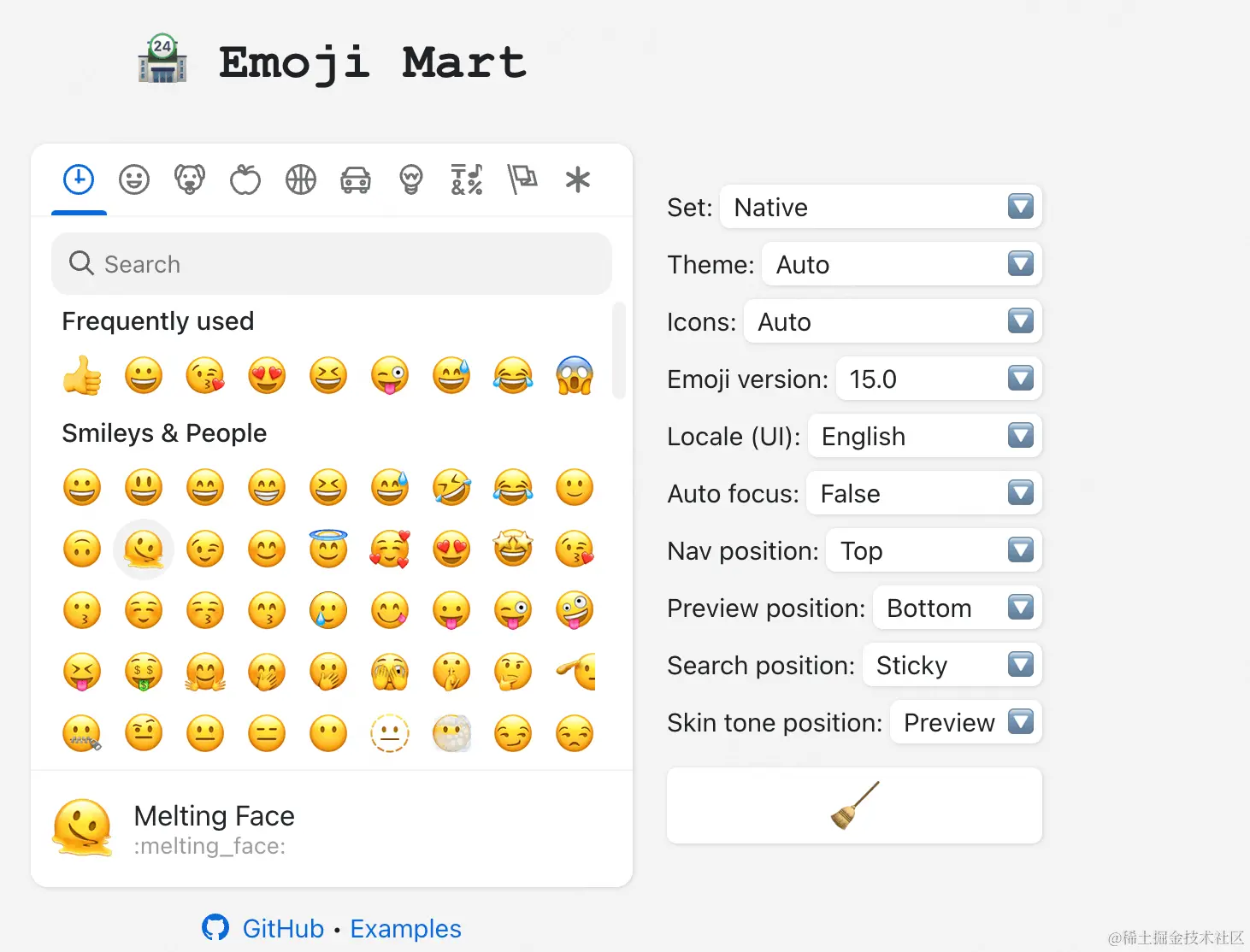Open the Set dropdown showing Native
Image resolution: width=1250 pixels, height=952 pixels.
[881, 207]
